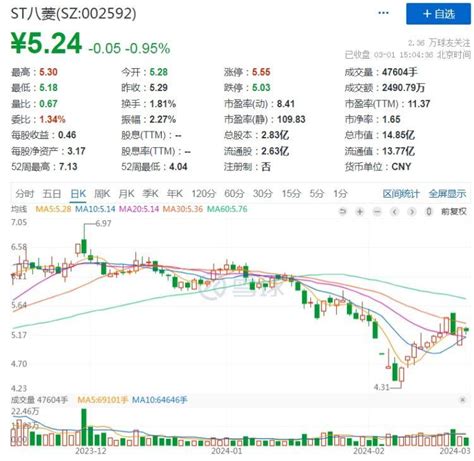
Task: Select the 季K chart tab
Action: tap(150, 194)
